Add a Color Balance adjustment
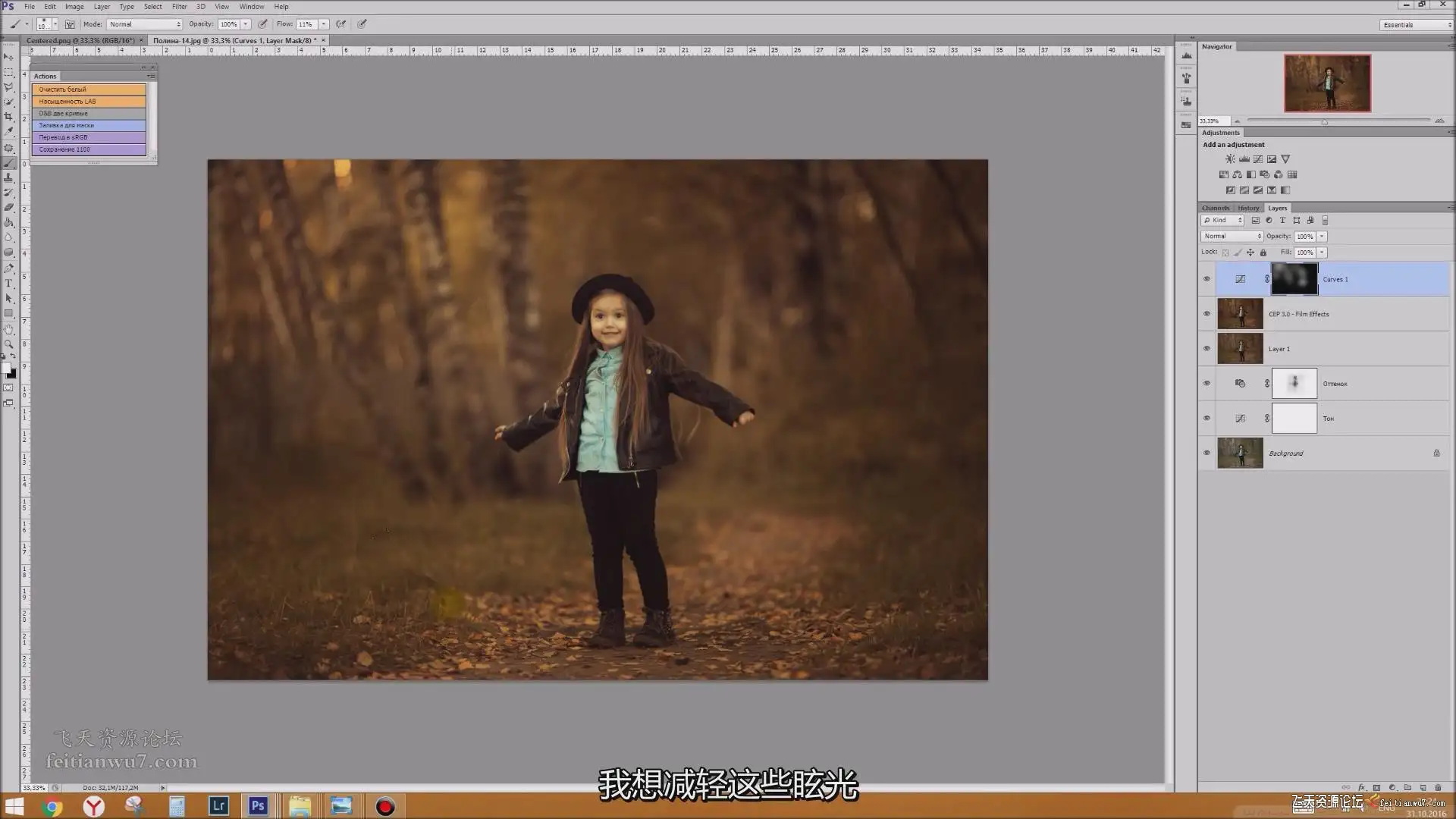Viewport: 1456px width, 819px height. 1238,174
